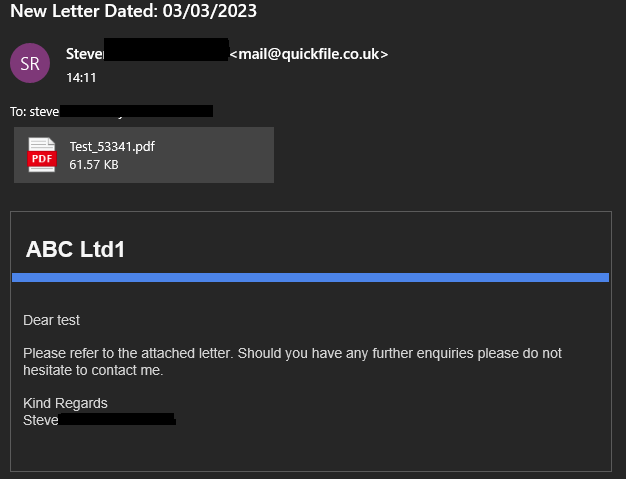Click the Please refer to attached letter sentence
The image size is (626, 479).
pos(292,353)
